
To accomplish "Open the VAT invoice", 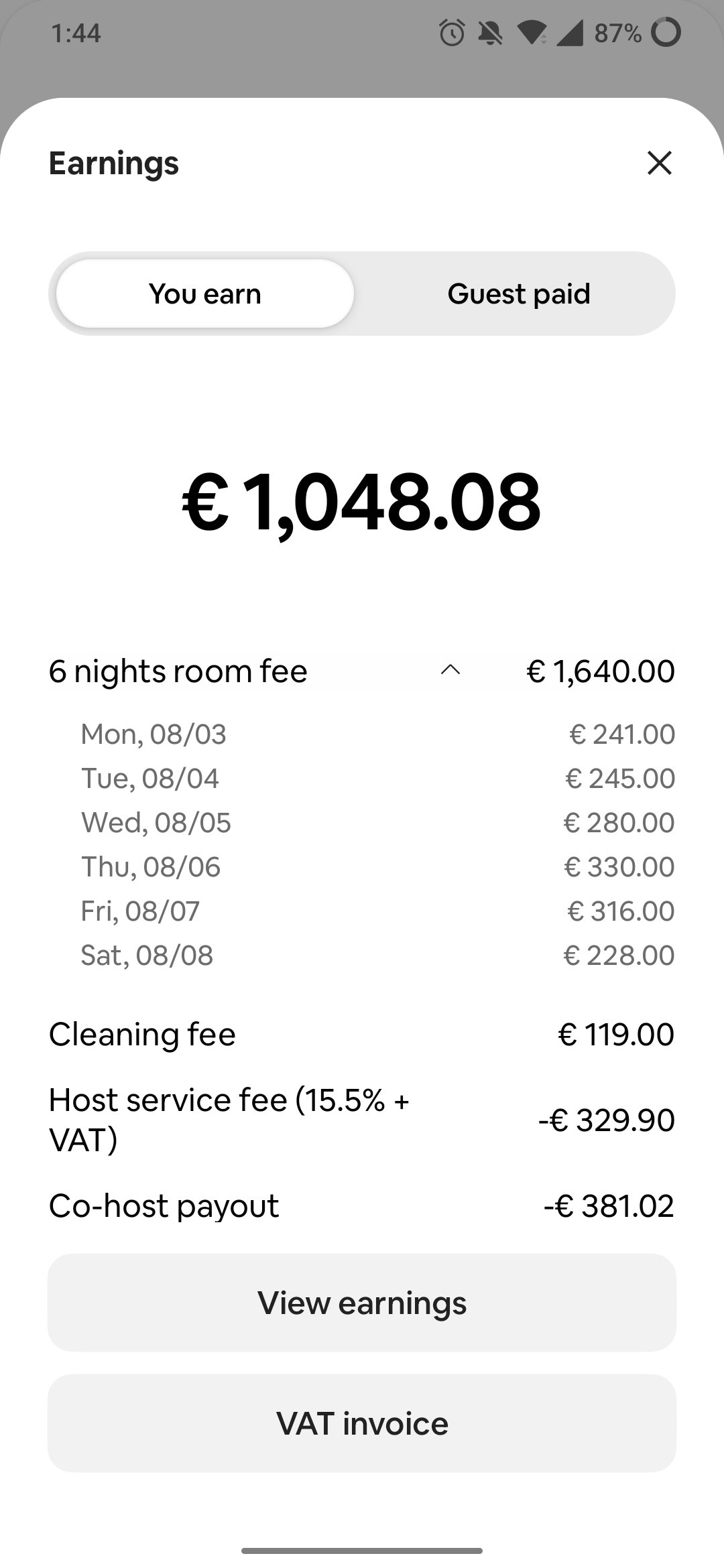I will tap(362, 1423).
